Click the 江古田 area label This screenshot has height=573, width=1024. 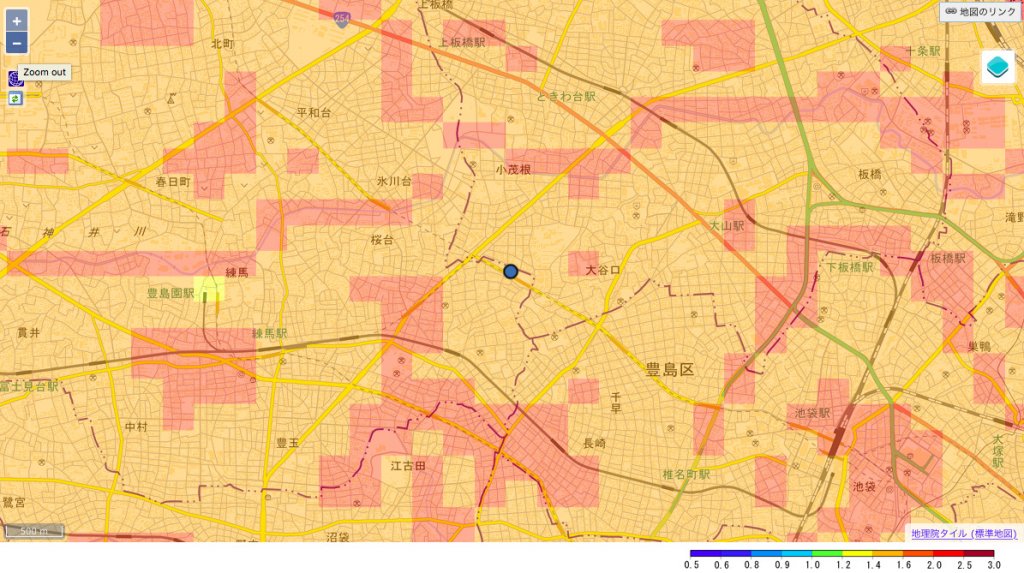coord(408,466)
